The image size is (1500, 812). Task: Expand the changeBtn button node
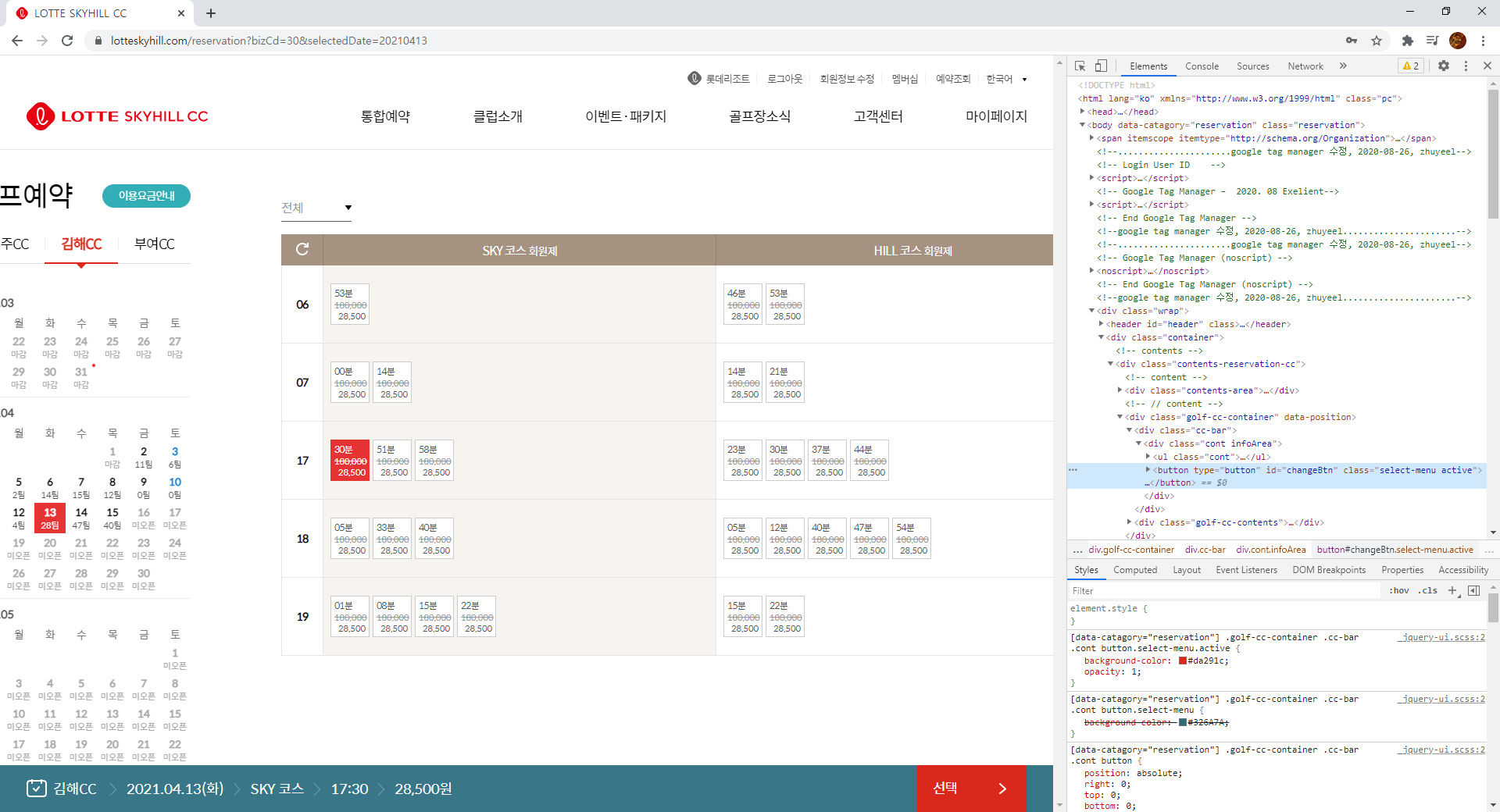pos(1148,470)
